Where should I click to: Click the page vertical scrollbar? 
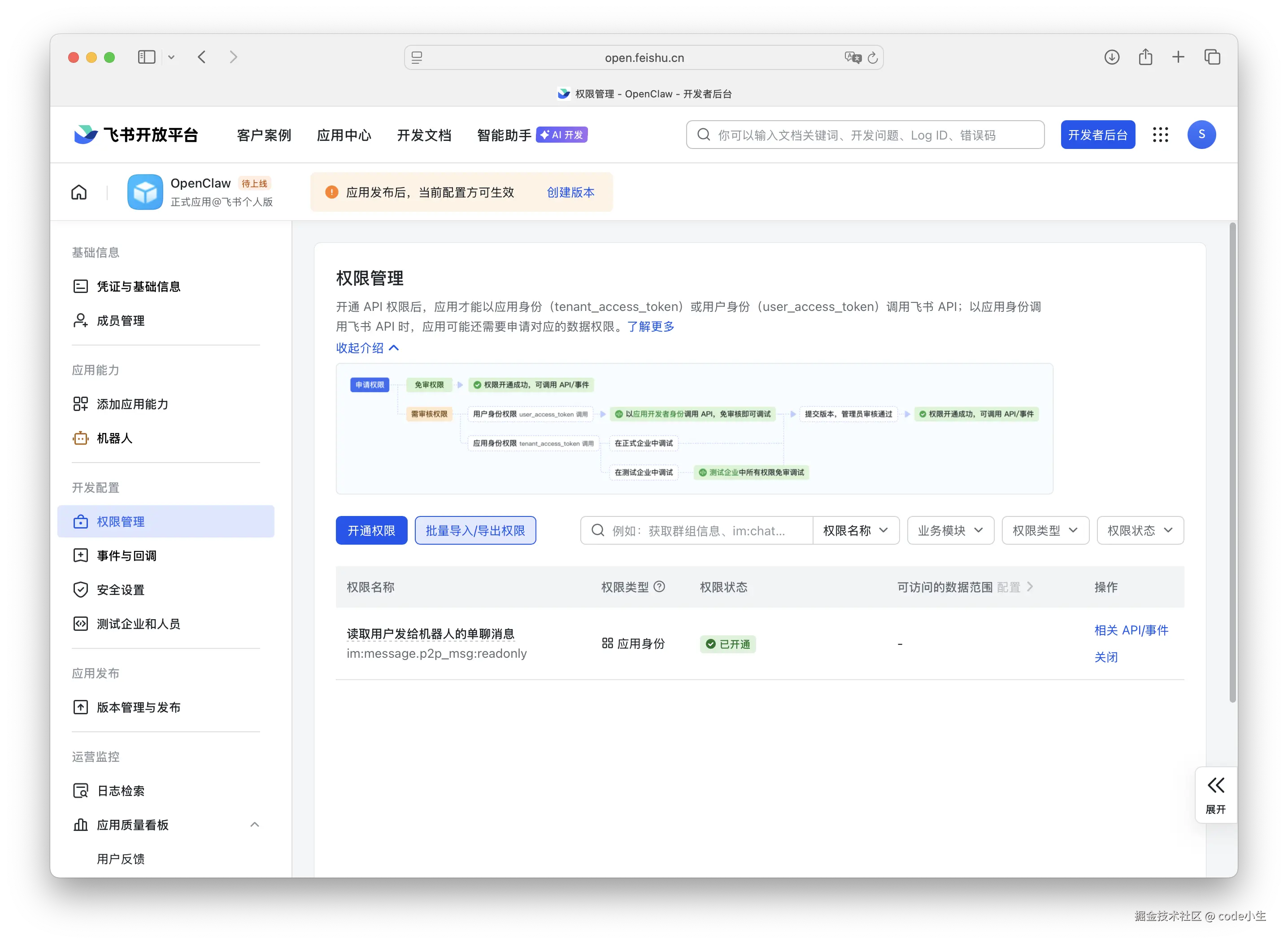1232,463
